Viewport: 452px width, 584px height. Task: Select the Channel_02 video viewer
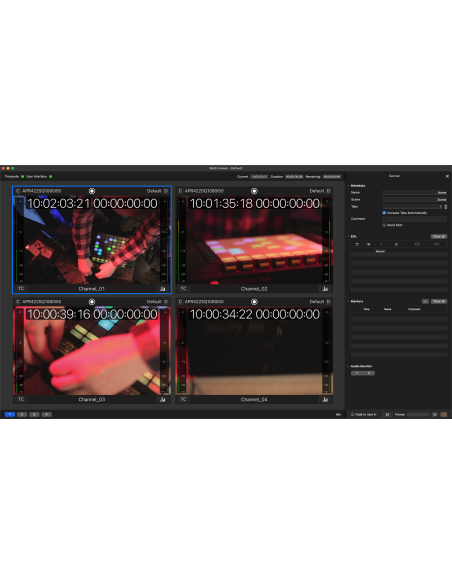tap(254, 240)
